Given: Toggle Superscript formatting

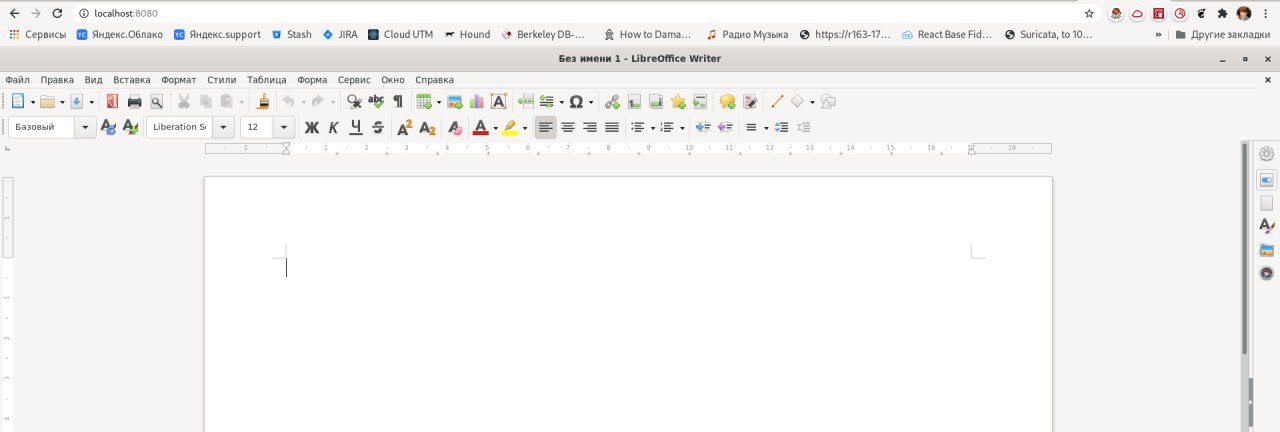Looking at the screenshot, I should click(405, 127).
